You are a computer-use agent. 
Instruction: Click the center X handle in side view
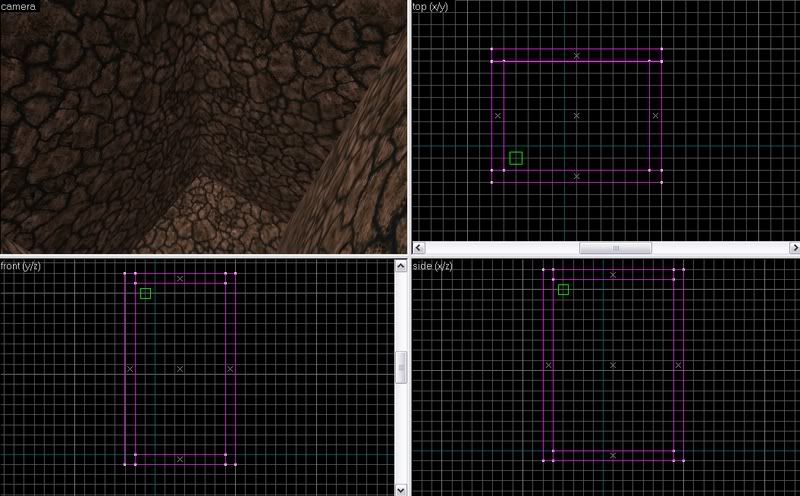[613, 365]
